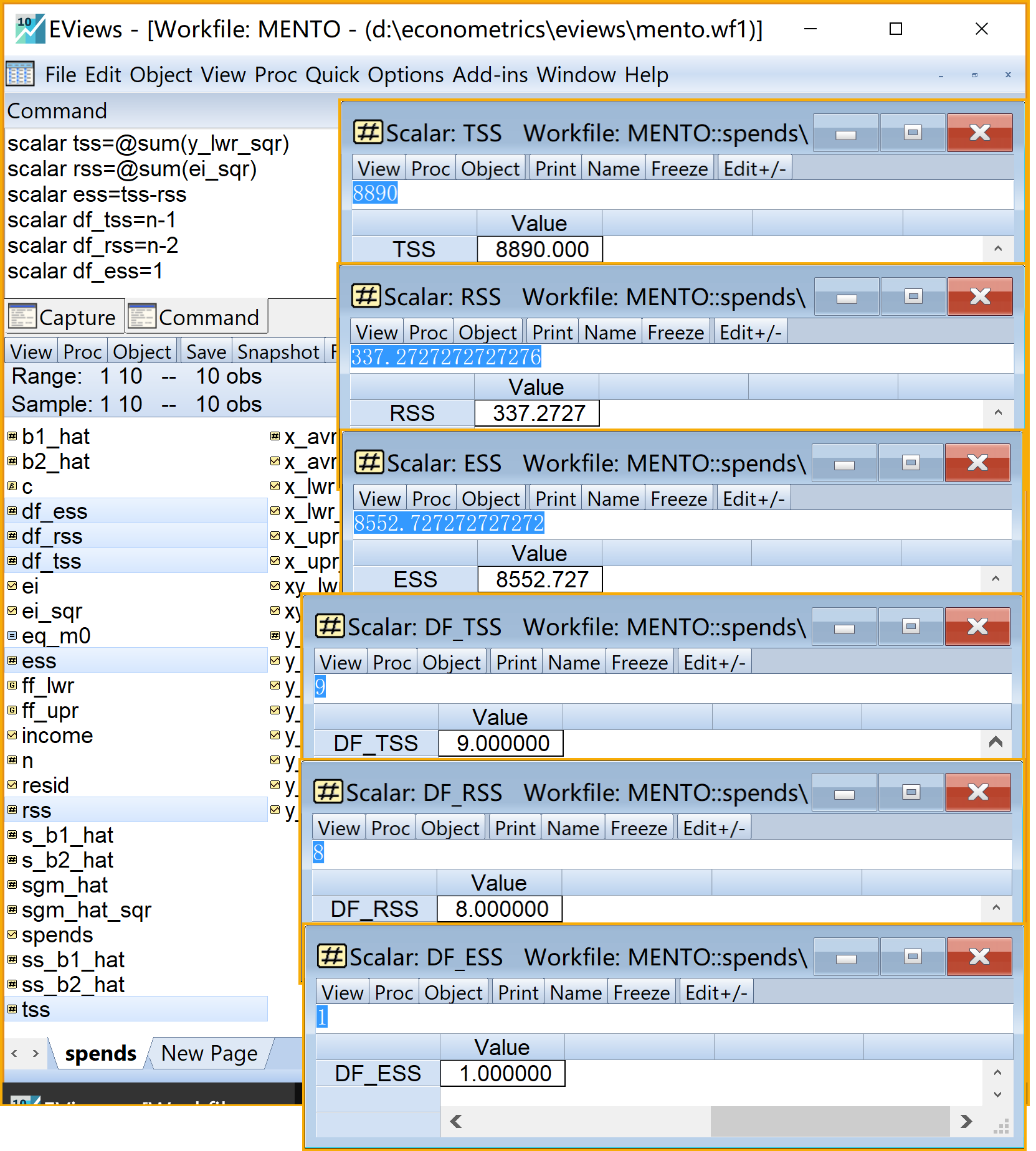Click Edit+/- in the Scalar ESS window
Screen dimensions: 1036x1151
click(753, 499)
